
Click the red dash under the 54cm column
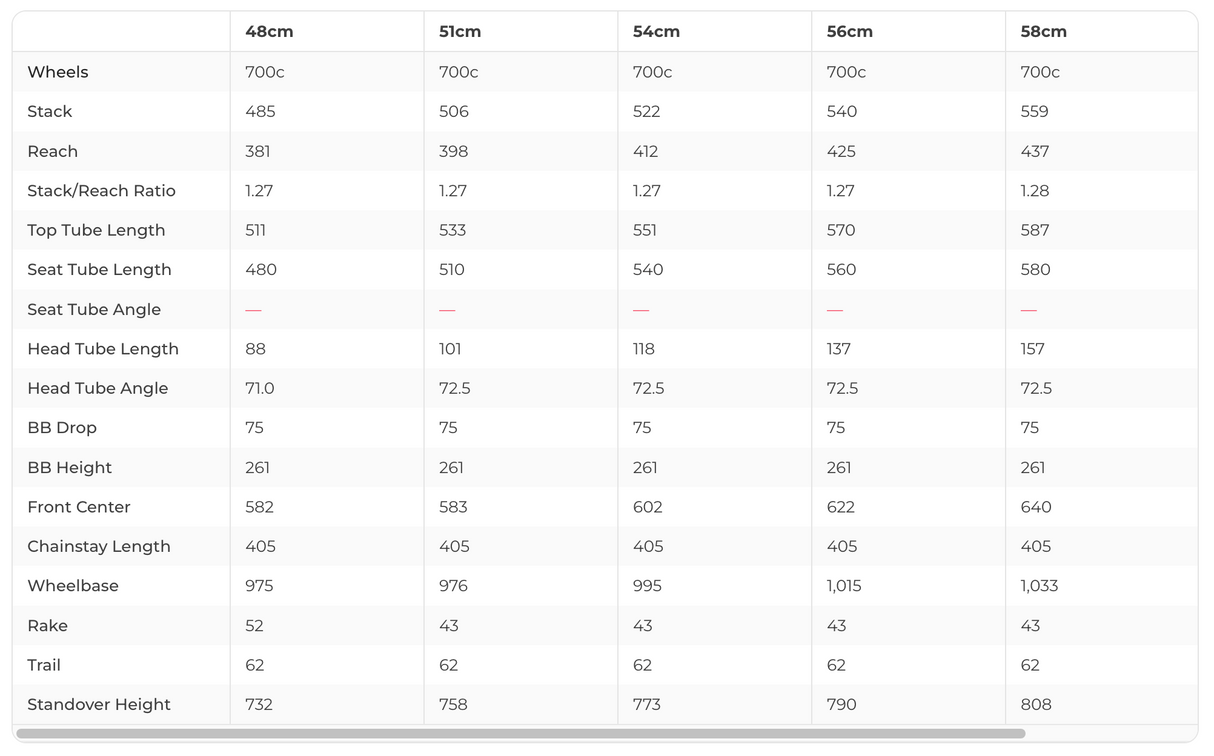click(641, 310)
